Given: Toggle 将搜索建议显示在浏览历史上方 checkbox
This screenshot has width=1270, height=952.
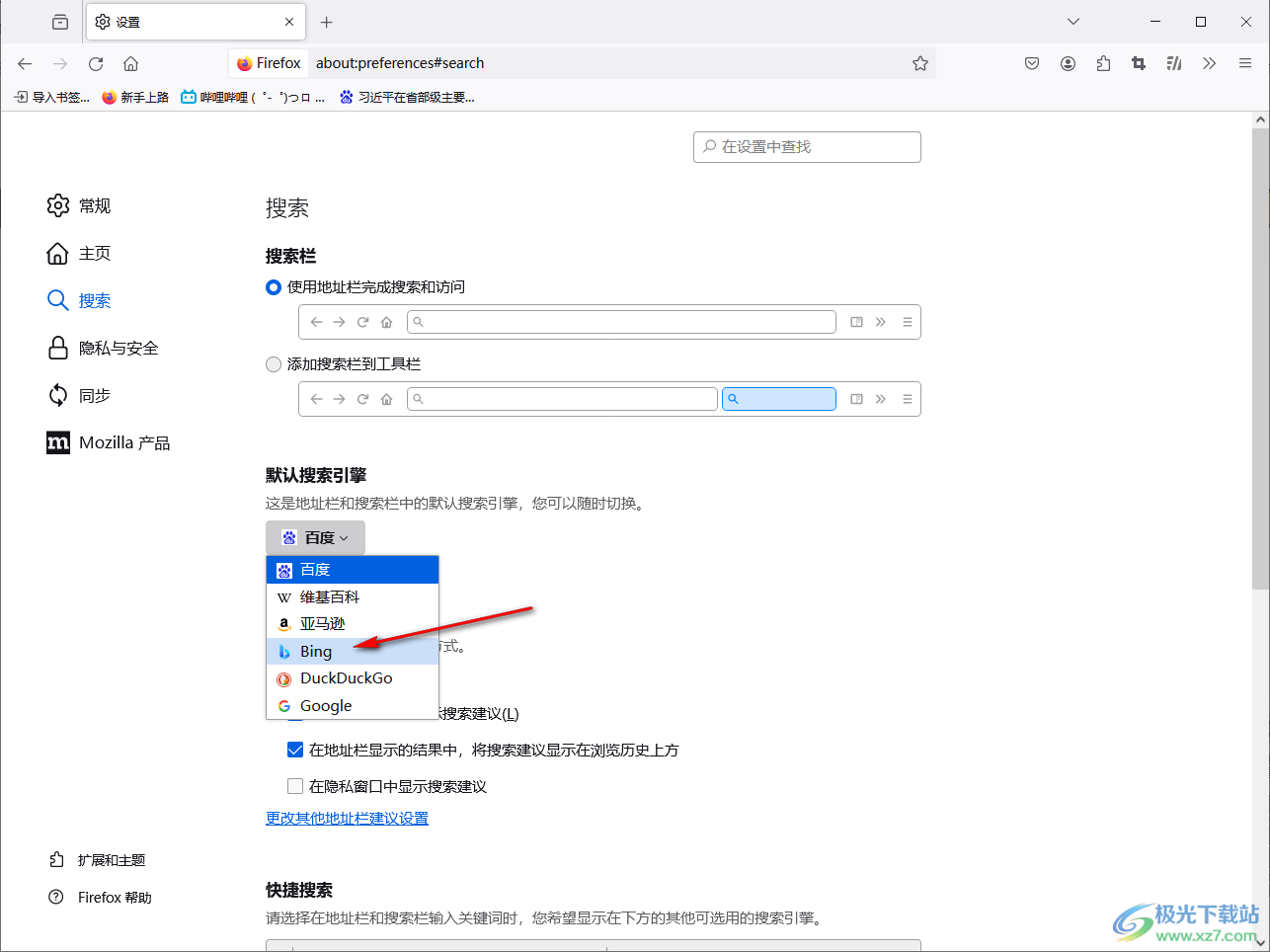Looking at the screenshot, I should pyautogui.click(x=295, y=750).
